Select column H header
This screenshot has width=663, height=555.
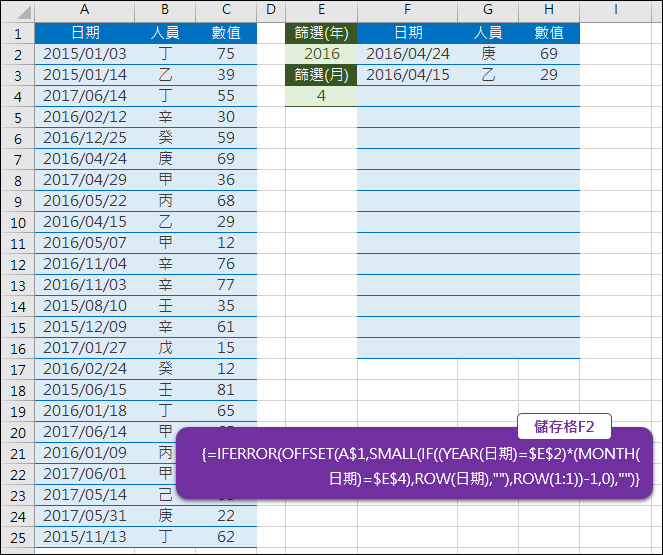[549, 11]
